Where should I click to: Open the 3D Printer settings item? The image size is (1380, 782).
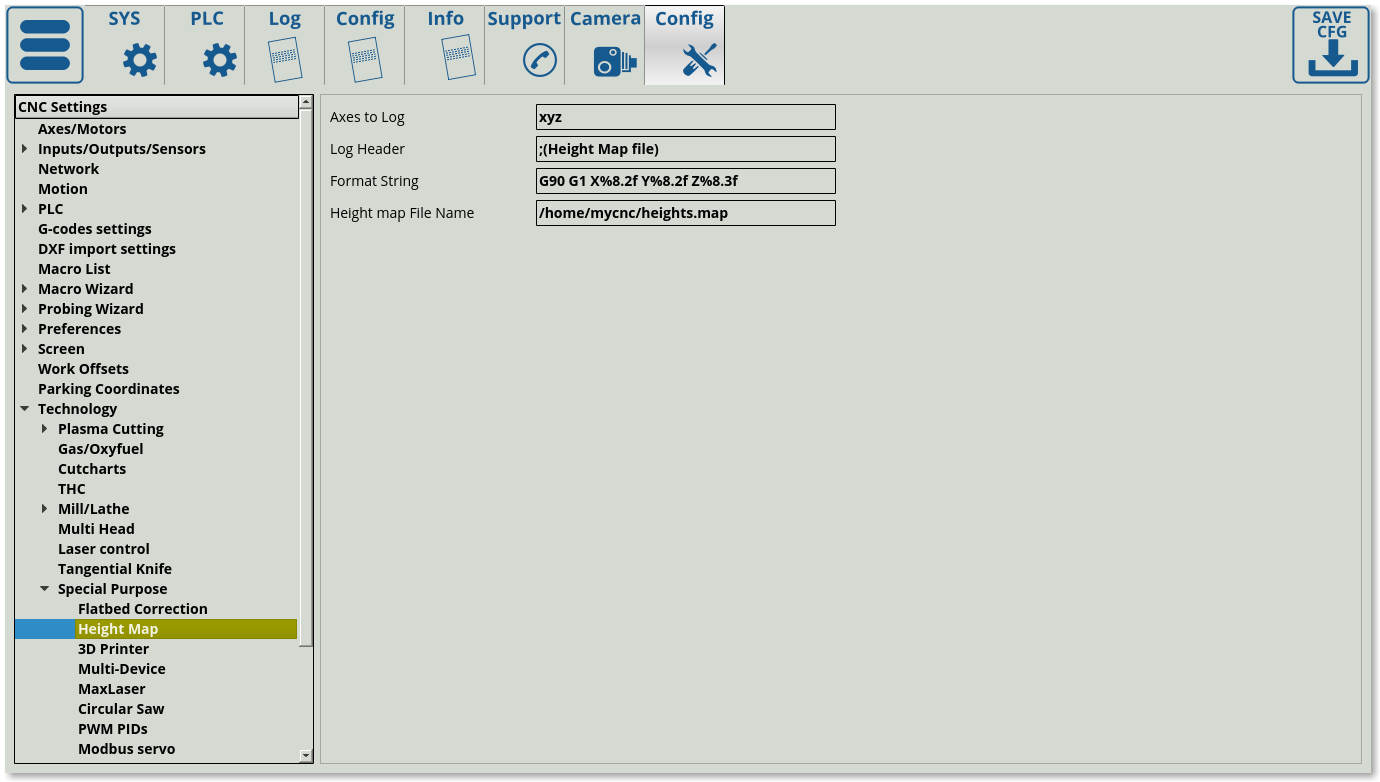[113, 649]
